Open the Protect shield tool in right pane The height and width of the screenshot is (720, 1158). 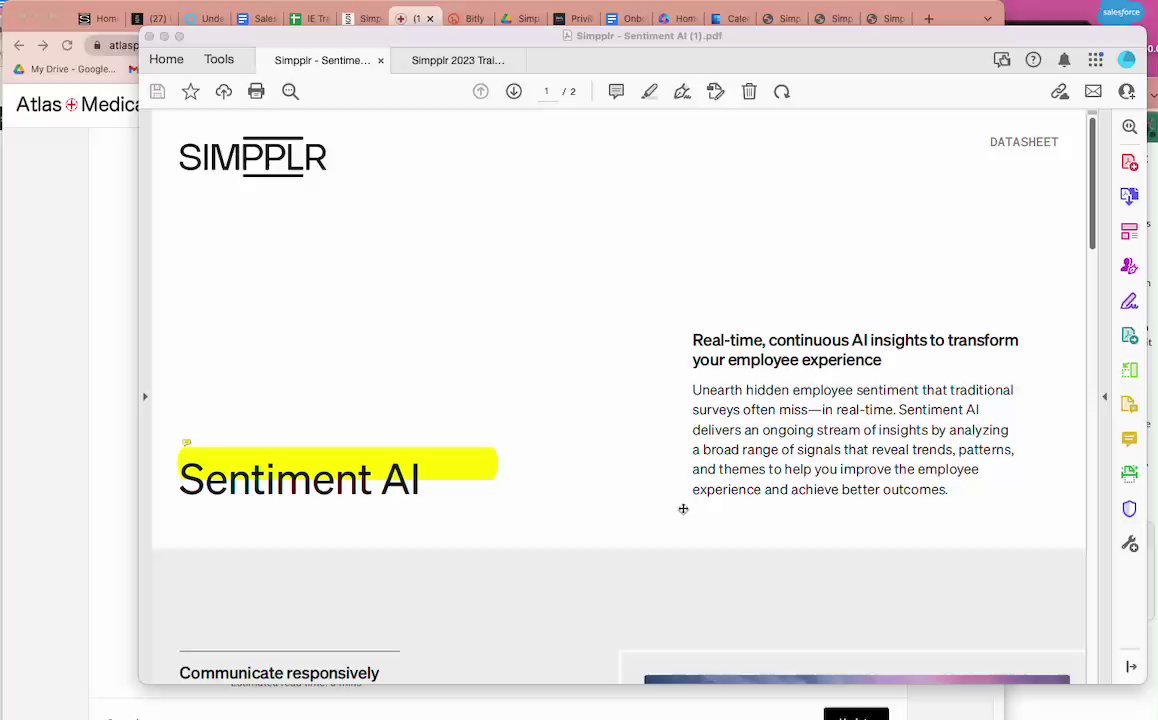[x=1129, y=509]
